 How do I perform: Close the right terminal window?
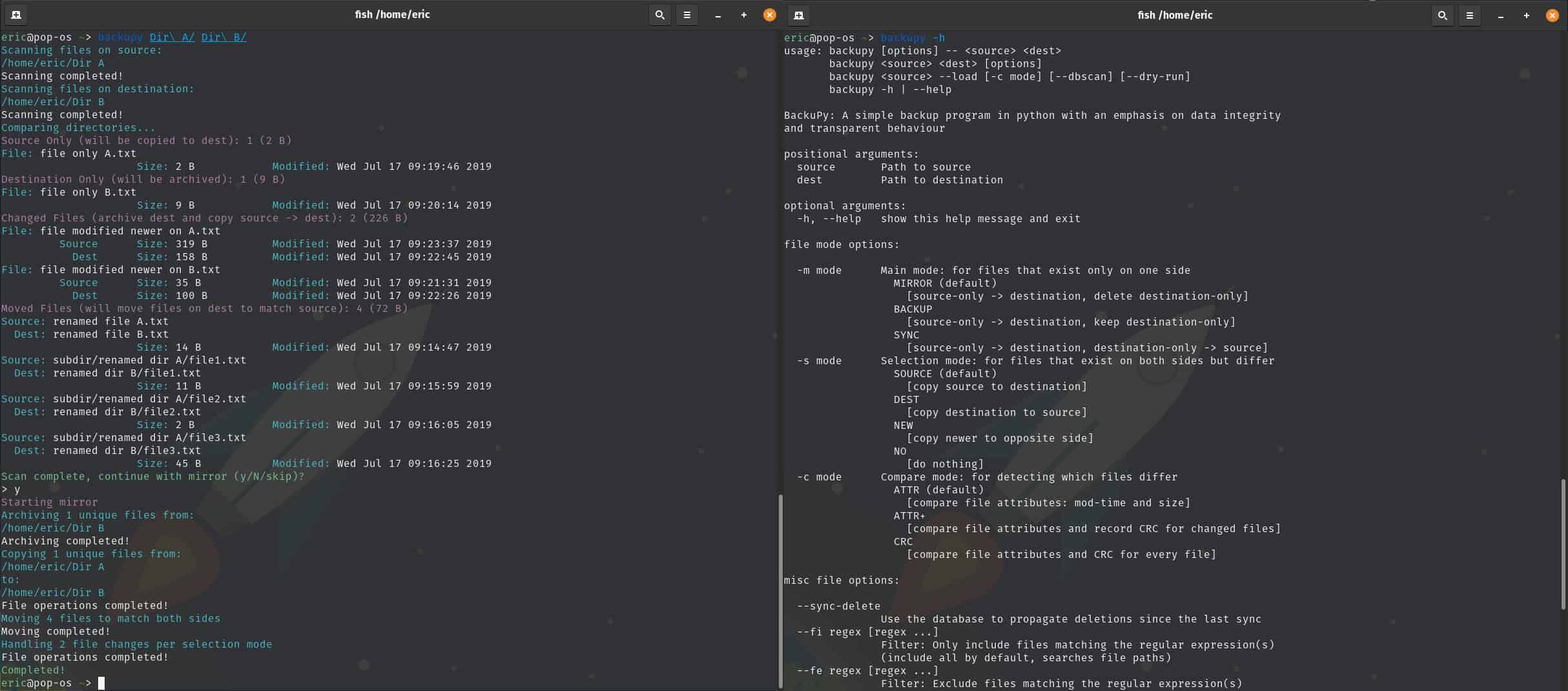(1552, 15)
